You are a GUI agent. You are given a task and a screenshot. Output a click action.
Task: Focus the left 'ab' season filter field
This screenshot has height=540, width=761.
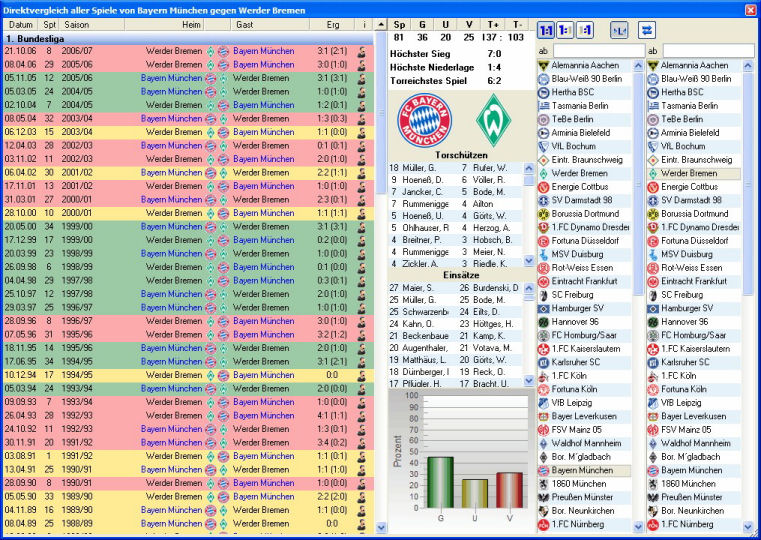click(x=599, y=51)
